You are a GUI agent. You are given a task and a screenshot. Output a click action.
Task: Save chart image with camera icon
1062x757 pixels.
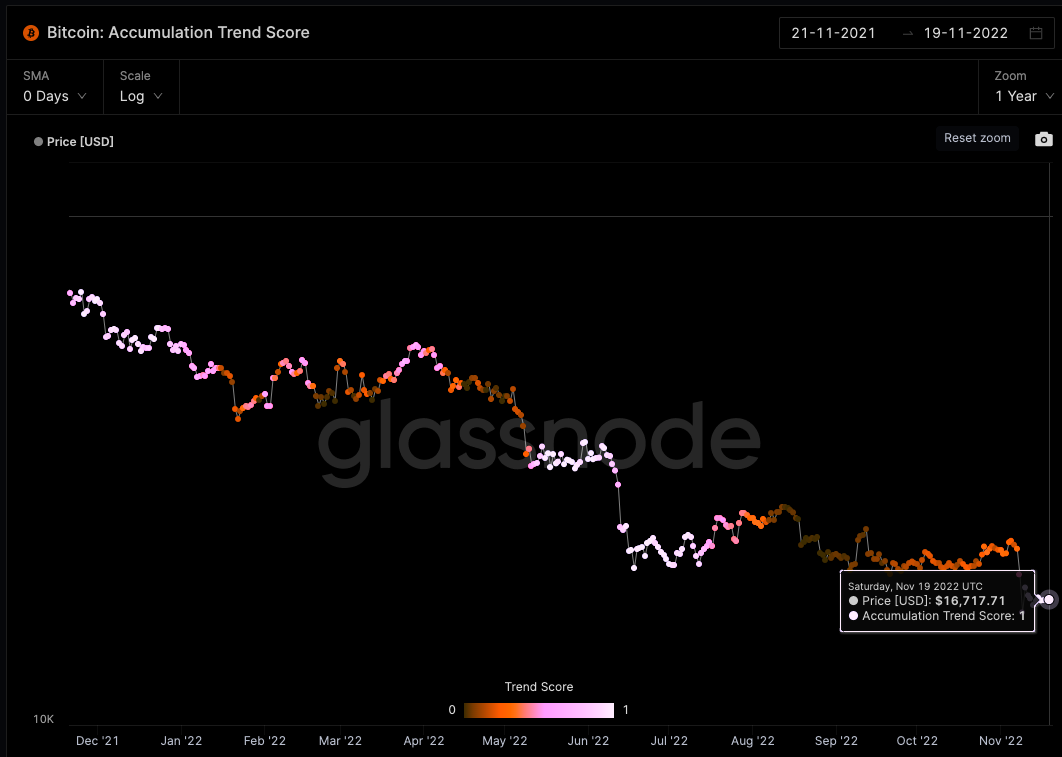tap(1044, 139)
